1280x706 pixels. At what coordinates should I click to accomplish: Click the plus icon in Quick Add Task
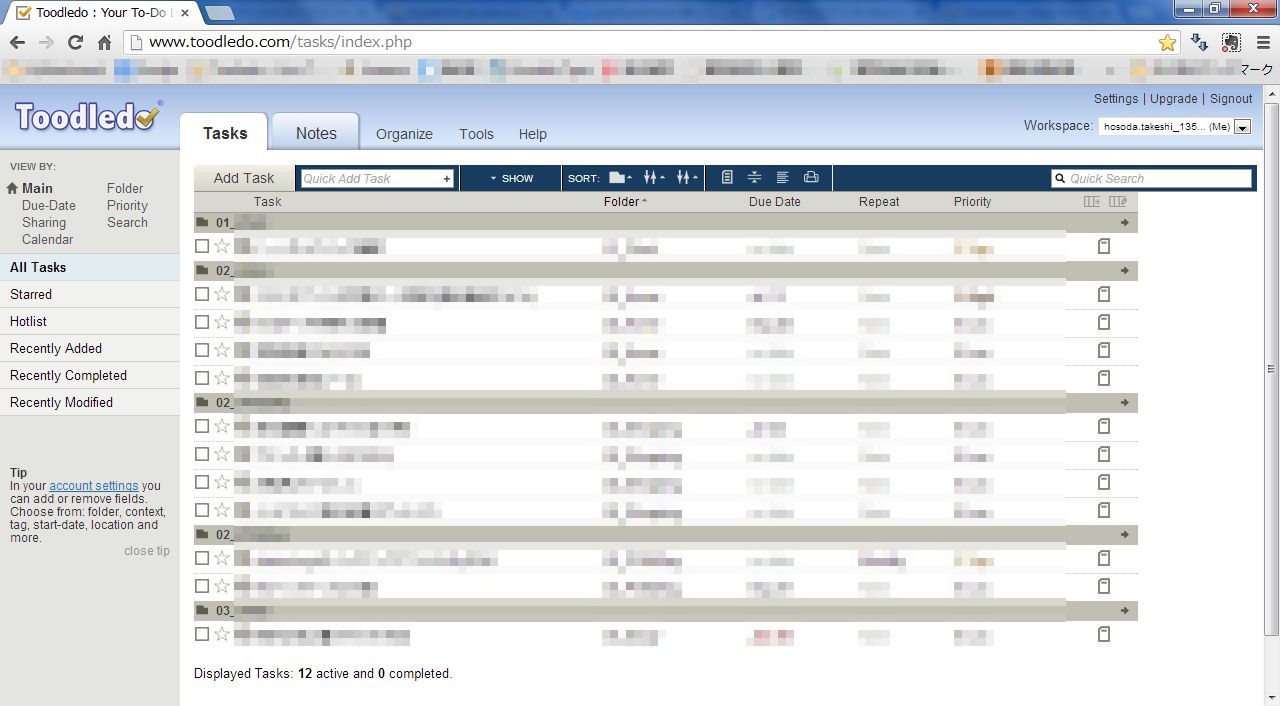click(x=447, y=179)
